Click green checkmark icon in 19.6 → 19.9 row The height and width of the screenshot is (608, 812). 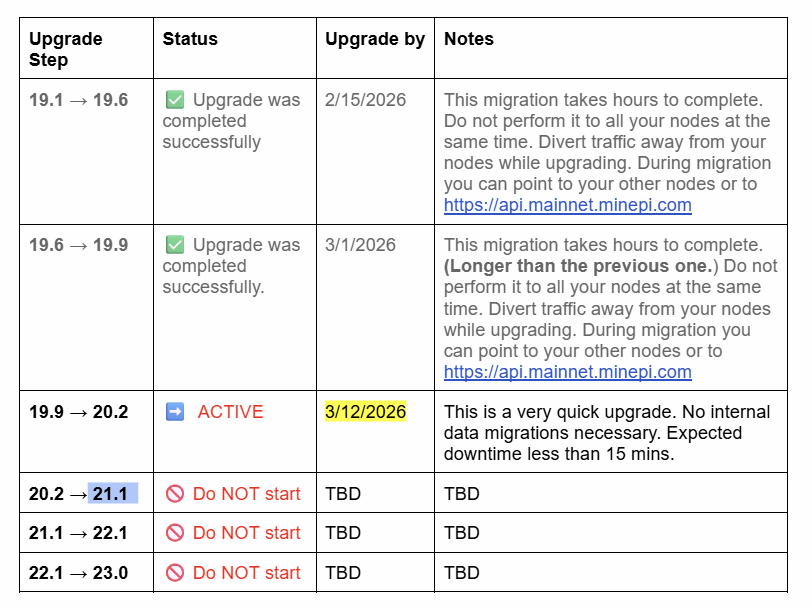tap(175, 245)
